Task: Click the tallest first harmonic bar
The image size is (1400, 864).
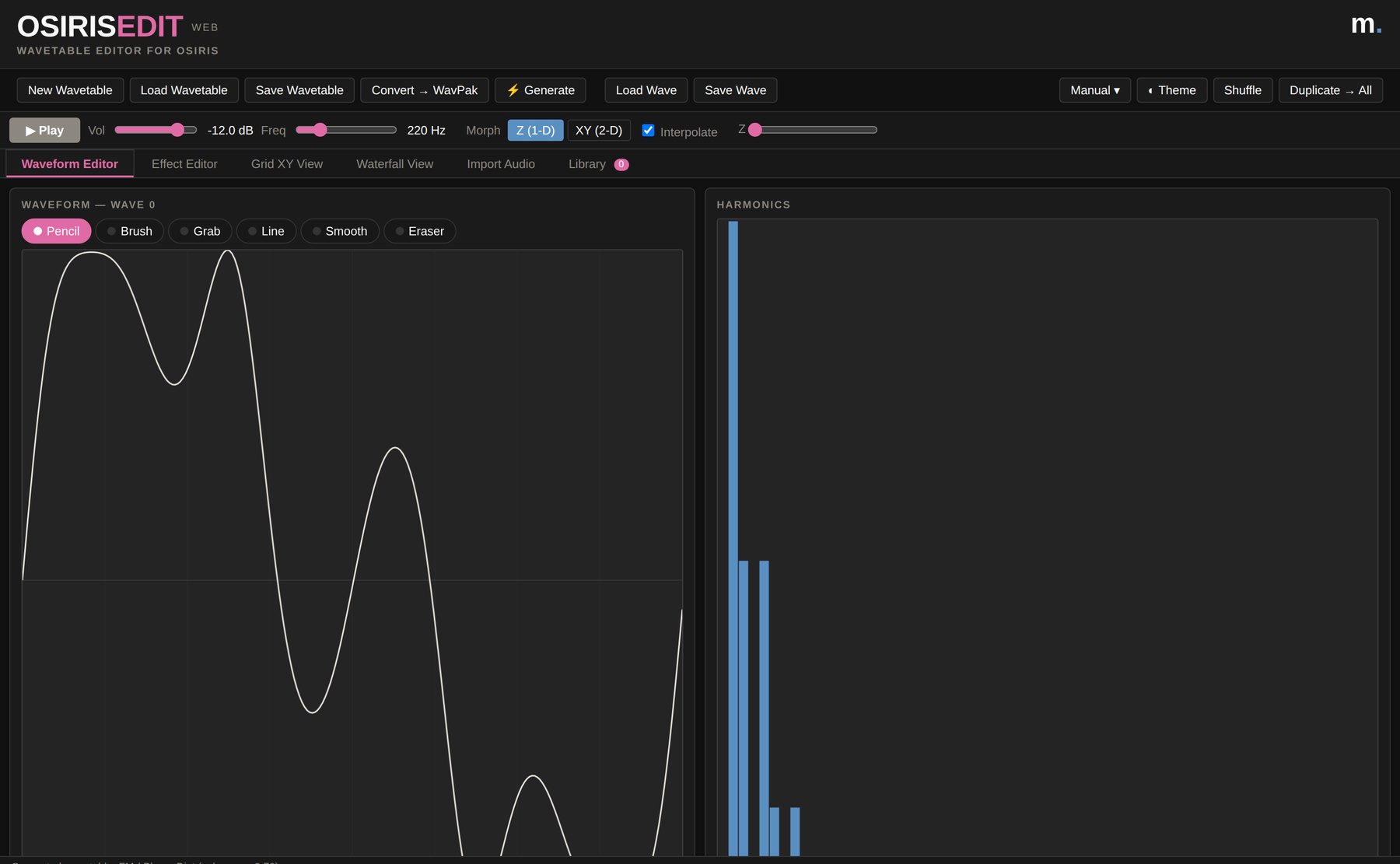Action: click(x=733, y=538)
